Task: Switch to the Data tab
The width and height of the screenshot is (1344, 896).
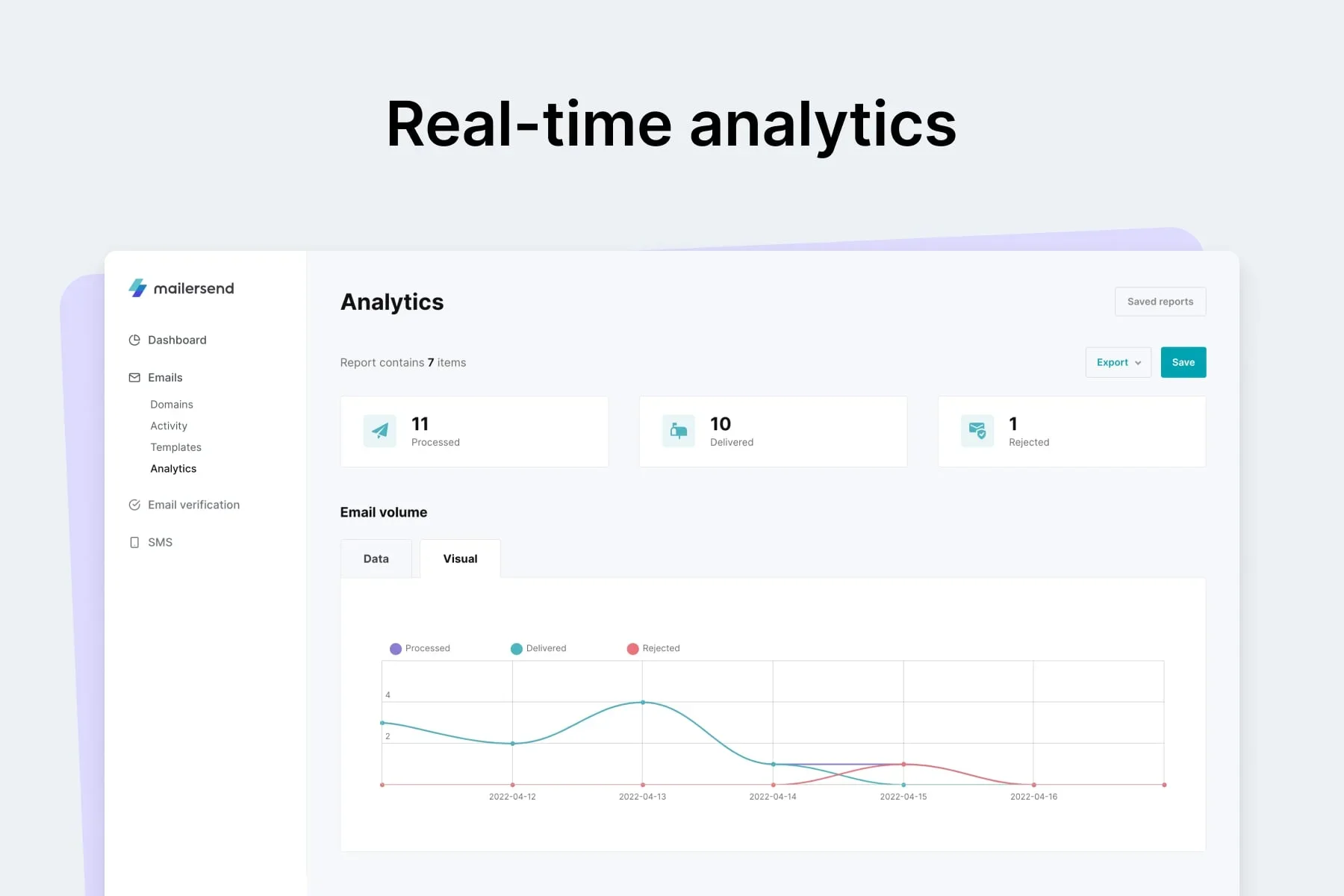Action: tap(376, 559)
